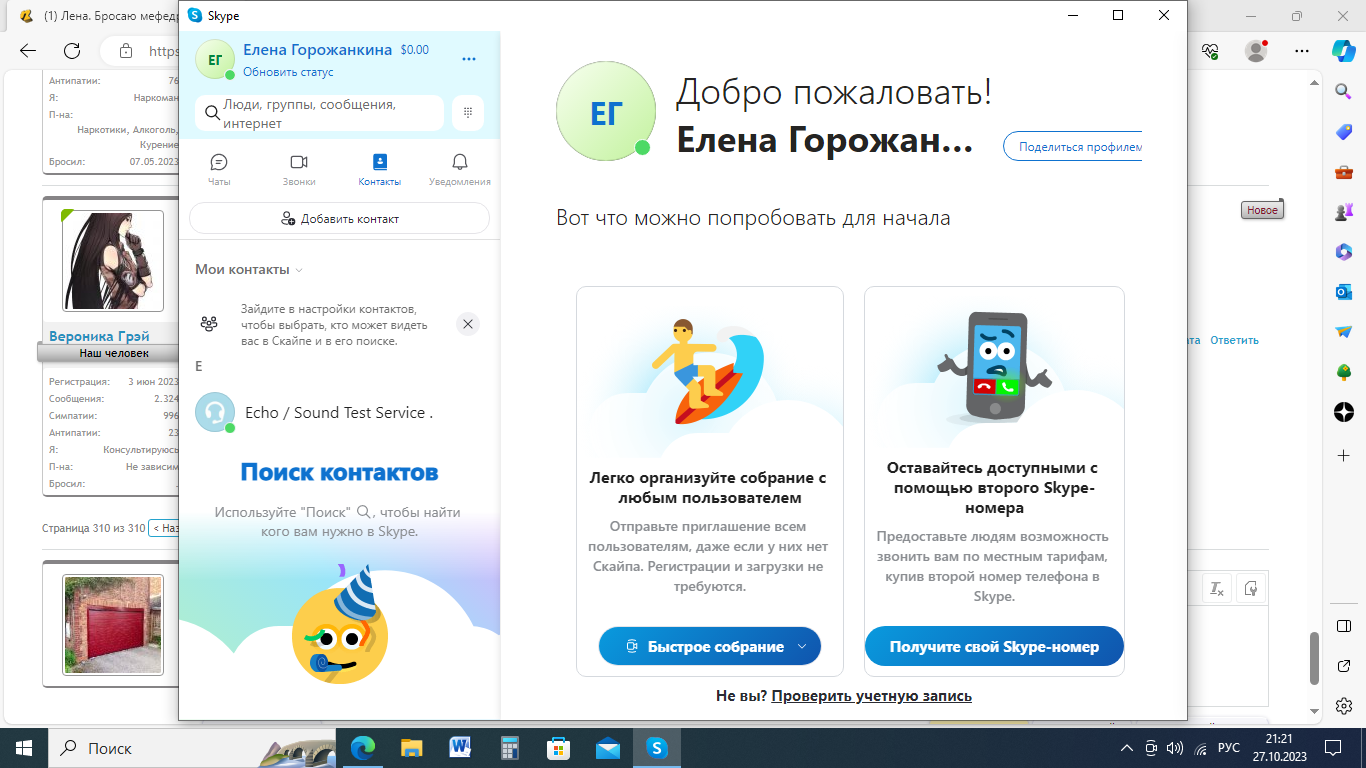The width and height of the screenshot is (1366, 768).
Task: Open Word from the taskbar
Action: tap(461, 748)
